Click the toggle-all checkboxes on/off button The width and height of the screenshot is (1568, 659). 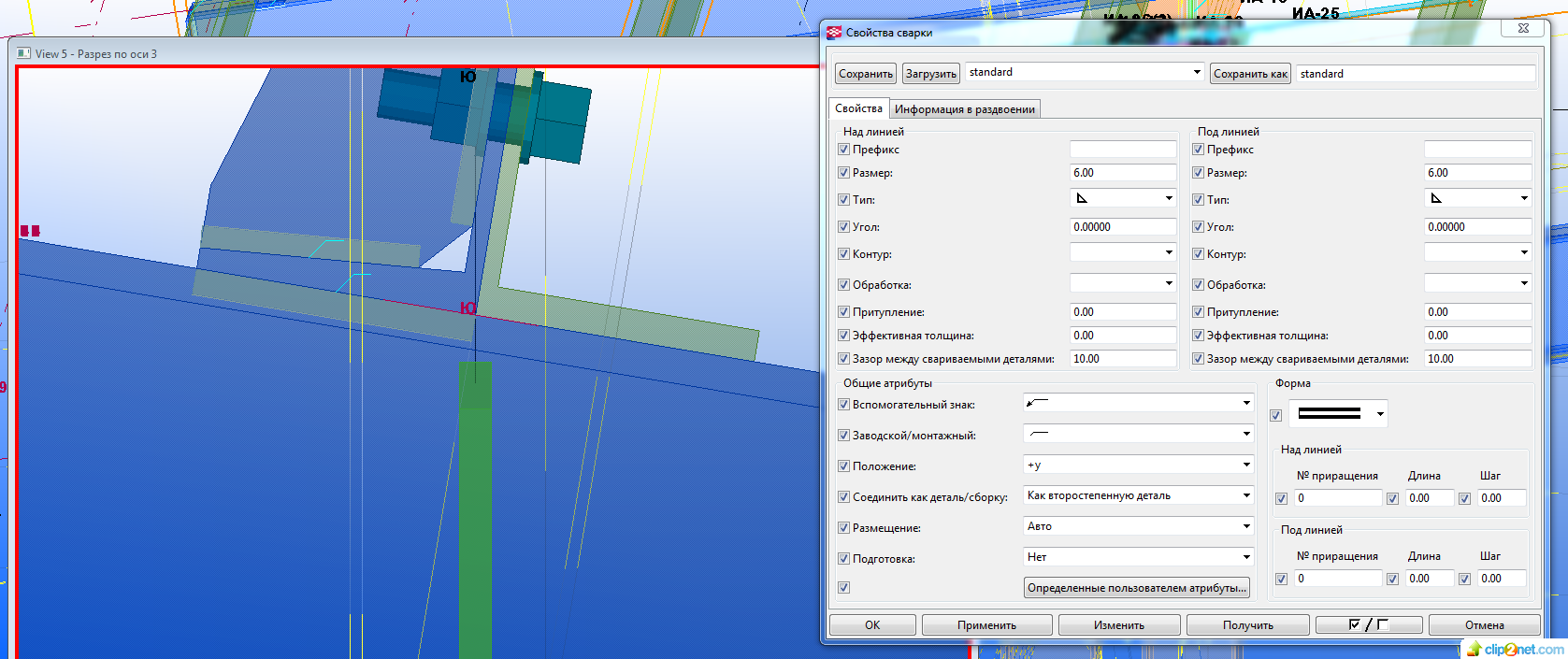click(1368, 624)
